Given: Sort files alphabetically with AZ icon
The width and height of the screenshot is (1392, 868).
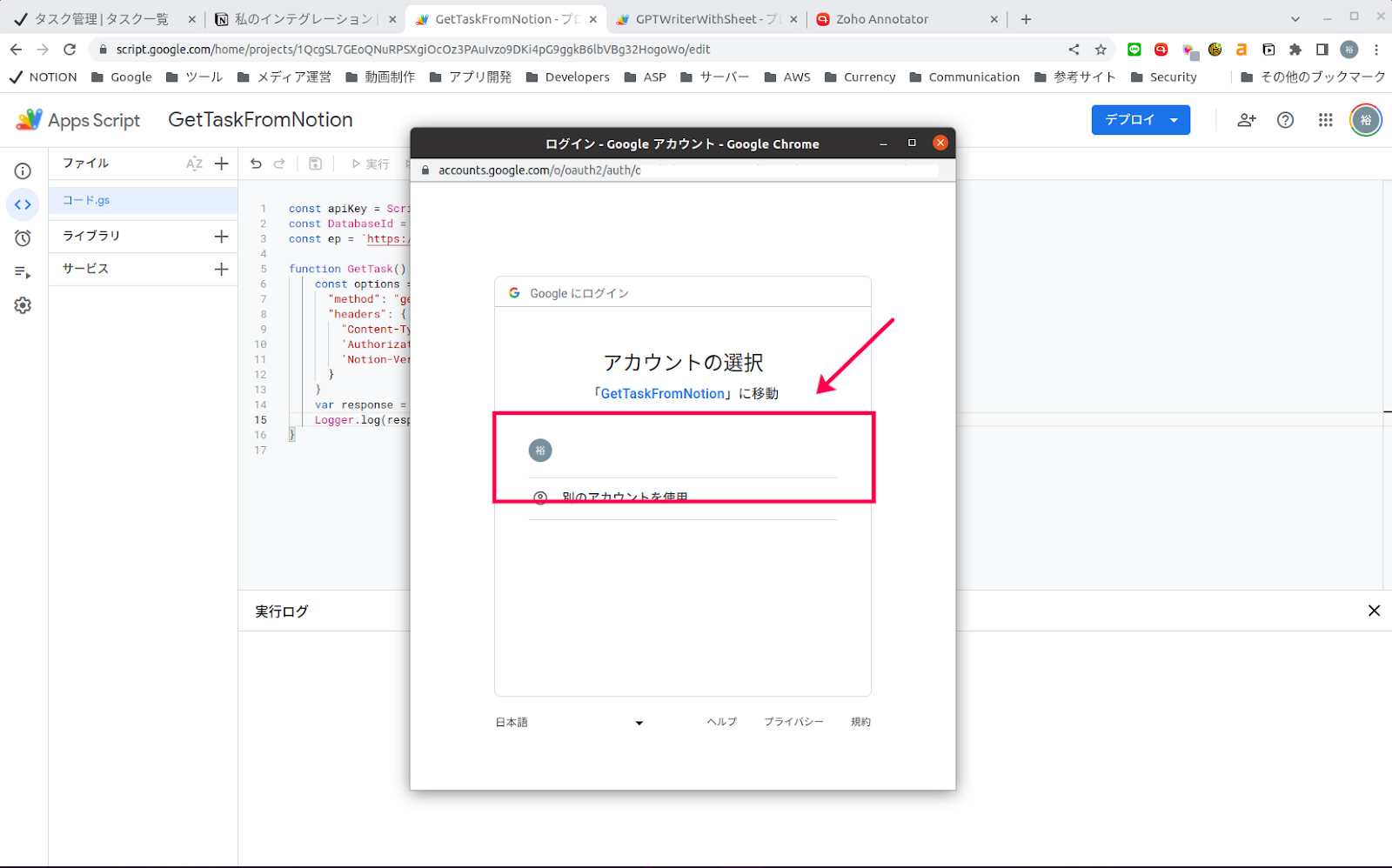Looking at the screenshot, I should [194, 164].
